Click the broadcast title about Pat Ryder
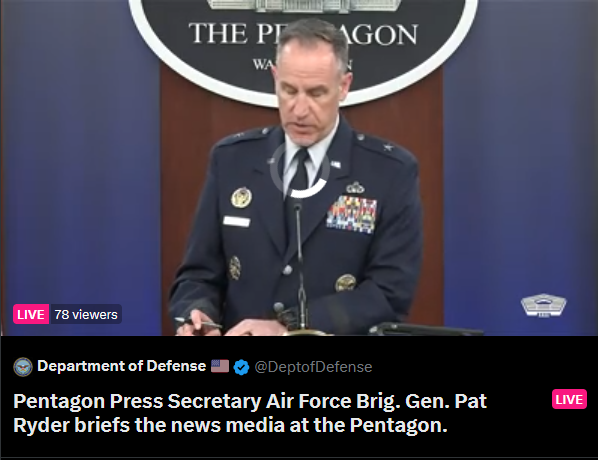 click(250, 413)
